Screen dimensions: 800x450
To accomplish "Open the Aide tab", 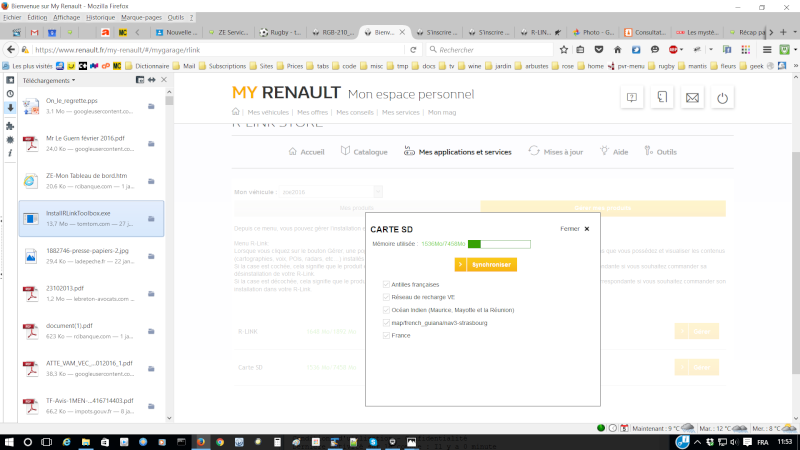I will coord(614,152).
